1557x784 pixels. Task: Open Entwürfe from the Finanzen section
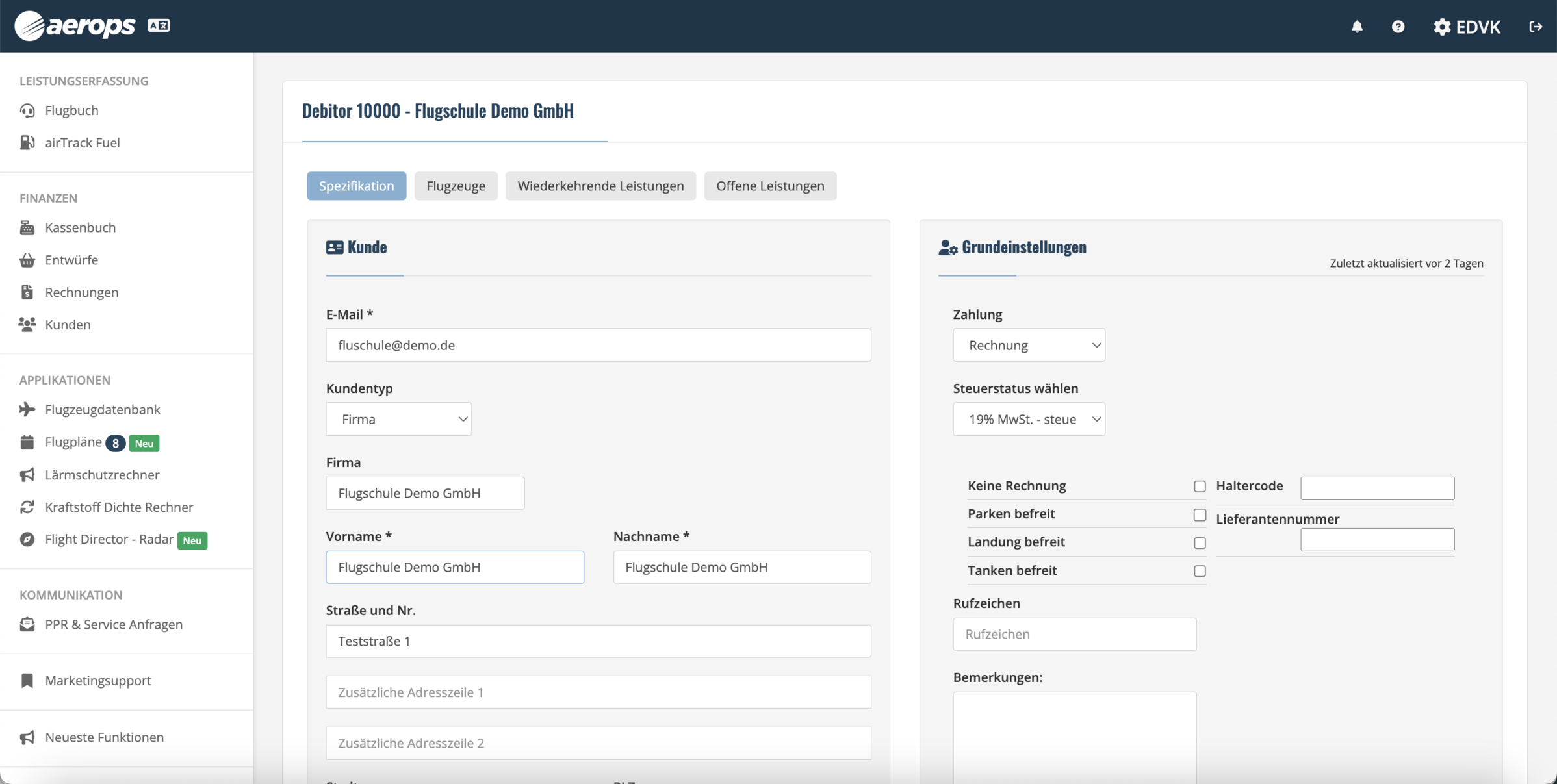[x=71, y=260]
